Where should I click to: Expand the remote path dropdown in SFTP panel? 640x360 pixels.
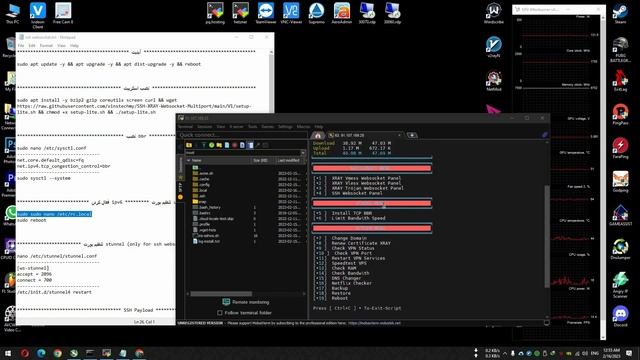click(x=303, y=153)
